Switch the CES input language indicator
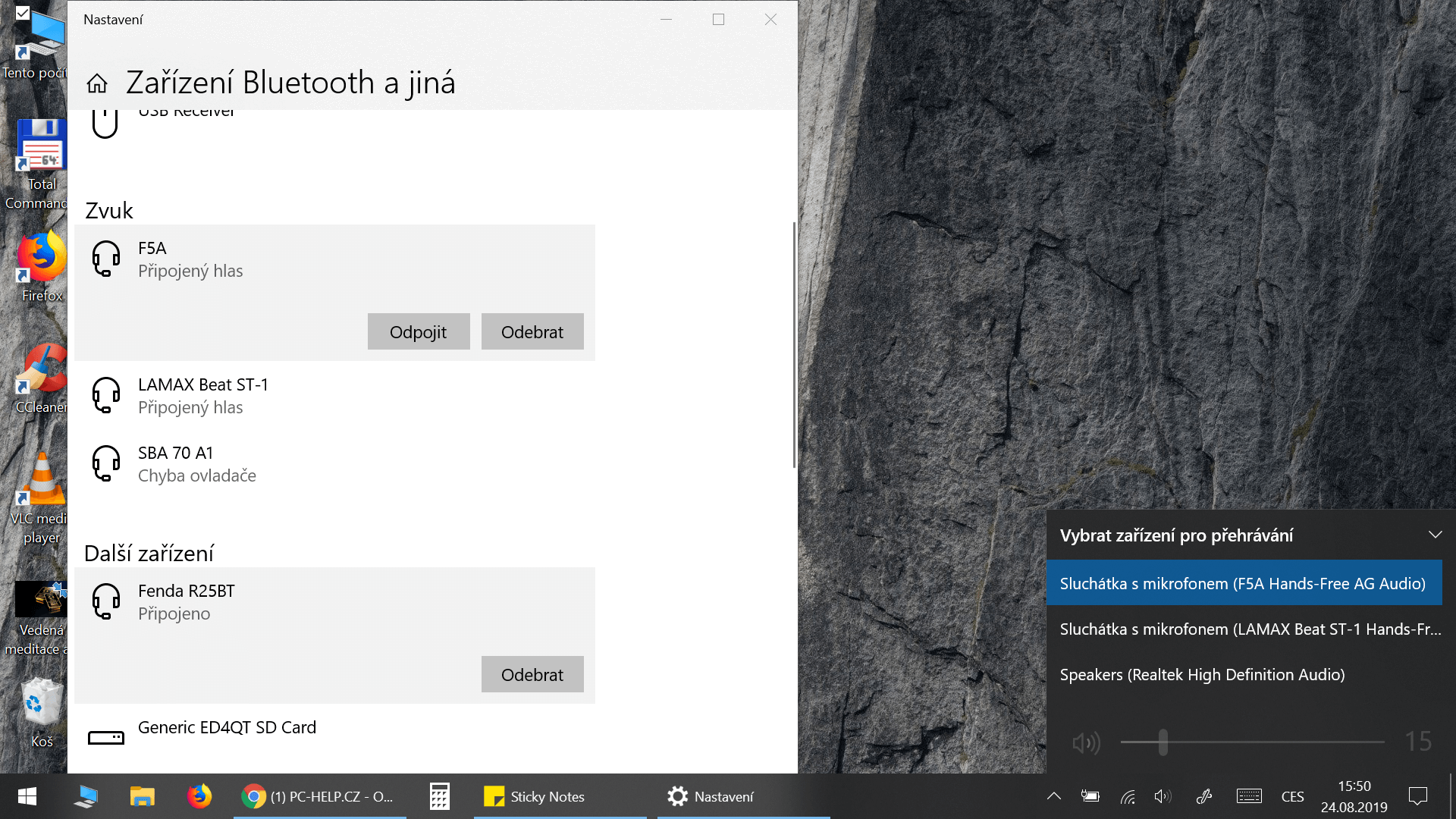Viewport: 1456px width, 819px height. [x=1292, y=796]
